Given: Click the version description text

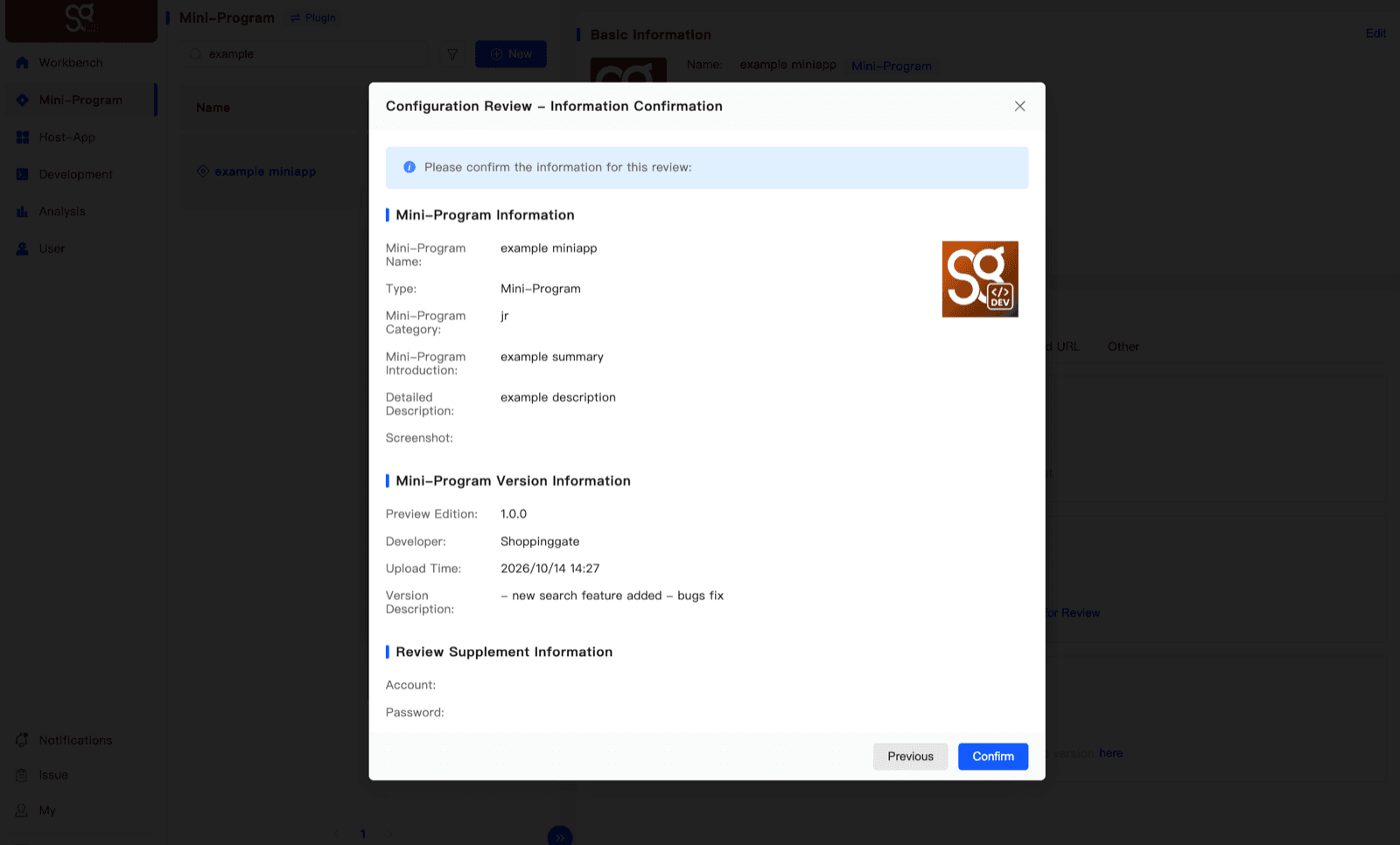Looking at the screenshot, I should [612, 596].
